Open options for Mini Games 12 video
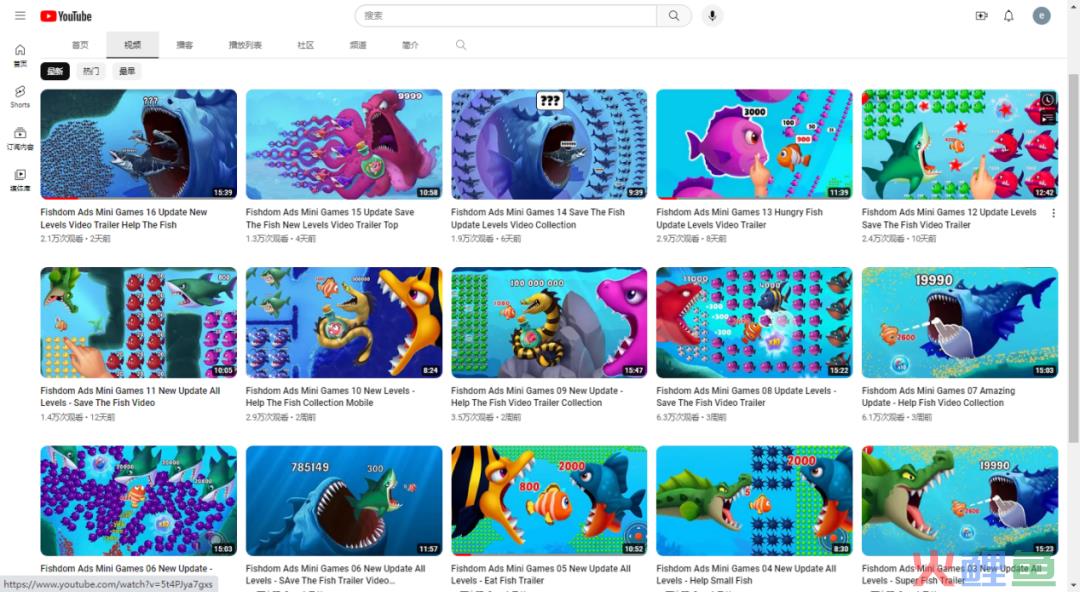 [x=1053, y=213]
